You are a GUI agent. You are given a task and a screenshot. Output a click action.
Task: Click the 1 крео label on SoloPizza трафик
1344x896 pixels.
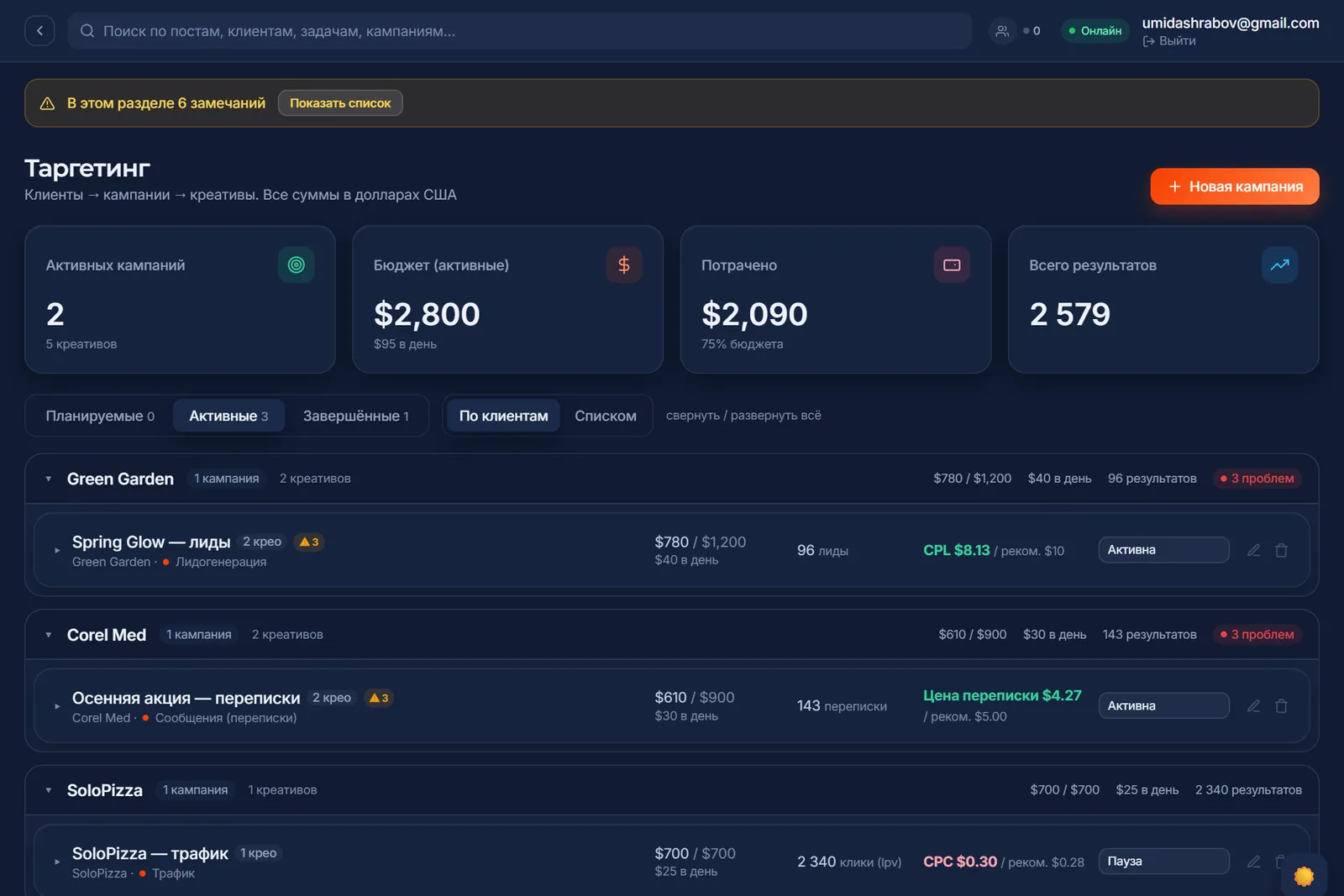pos(259,853)
